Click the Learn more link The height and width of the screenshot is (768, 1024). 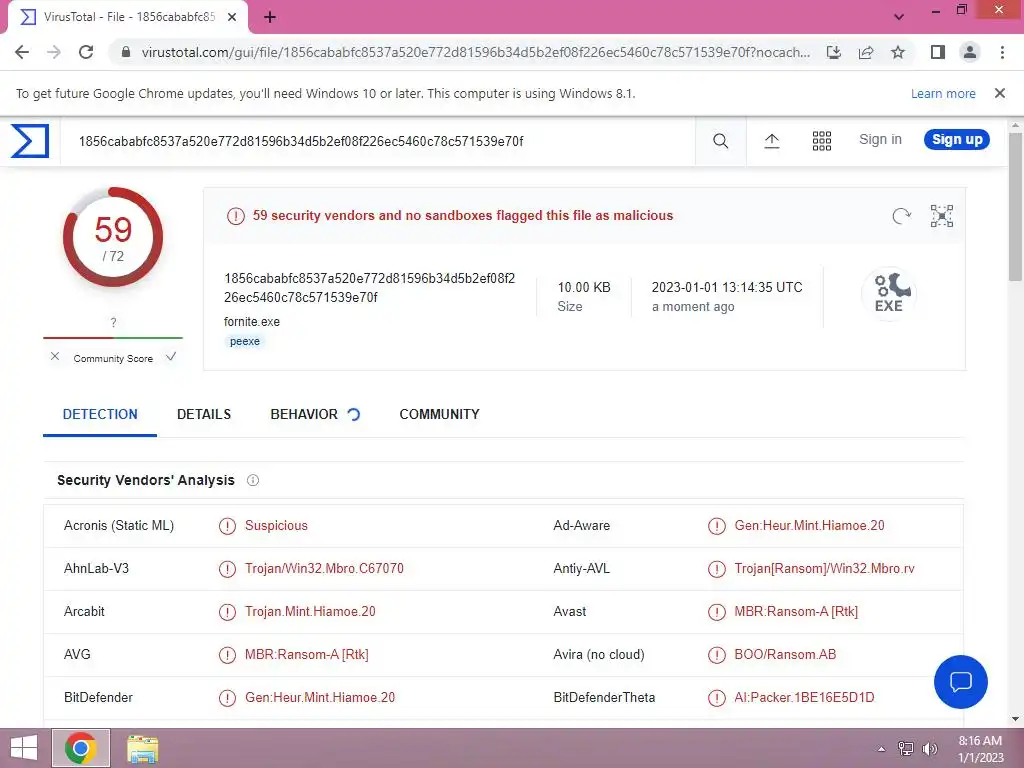coord(943,93)
